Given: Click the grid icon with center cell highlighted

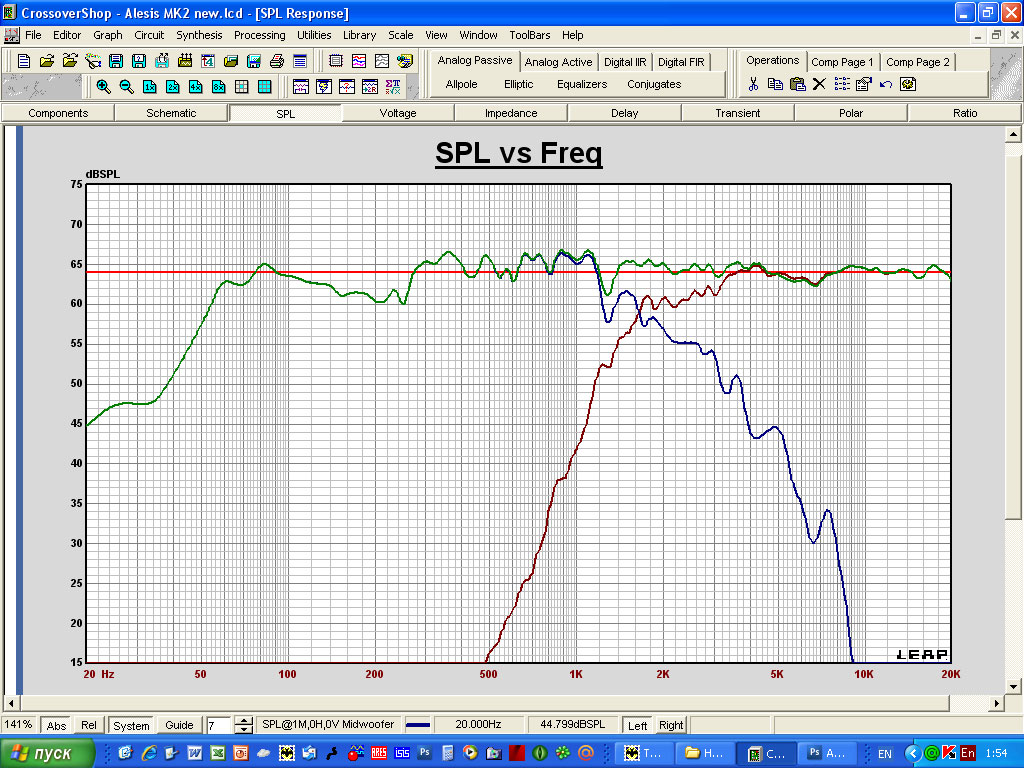Looking at the screenshot, I should 242,86.
